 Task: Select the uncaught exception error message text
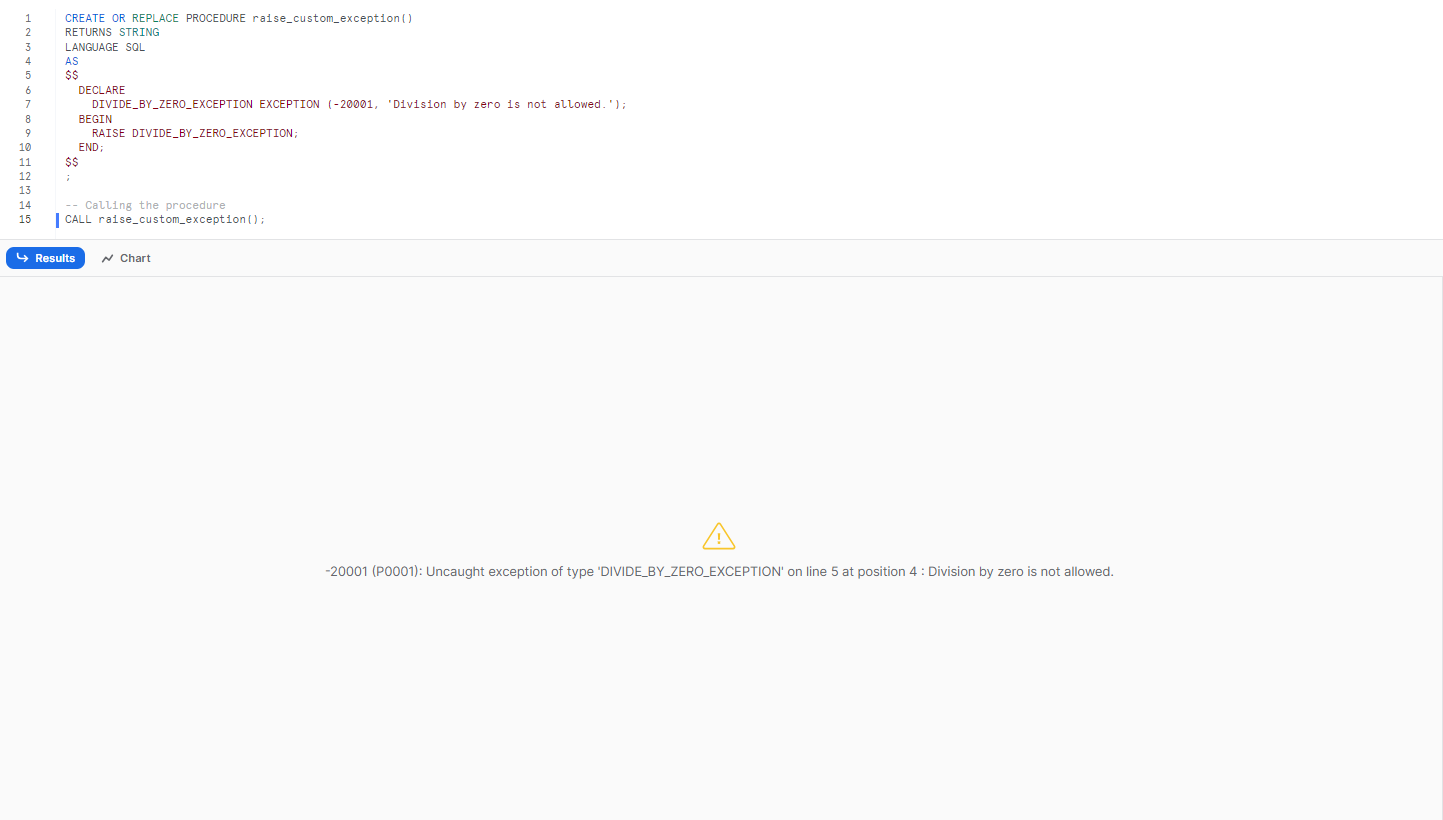click(718, 571)
